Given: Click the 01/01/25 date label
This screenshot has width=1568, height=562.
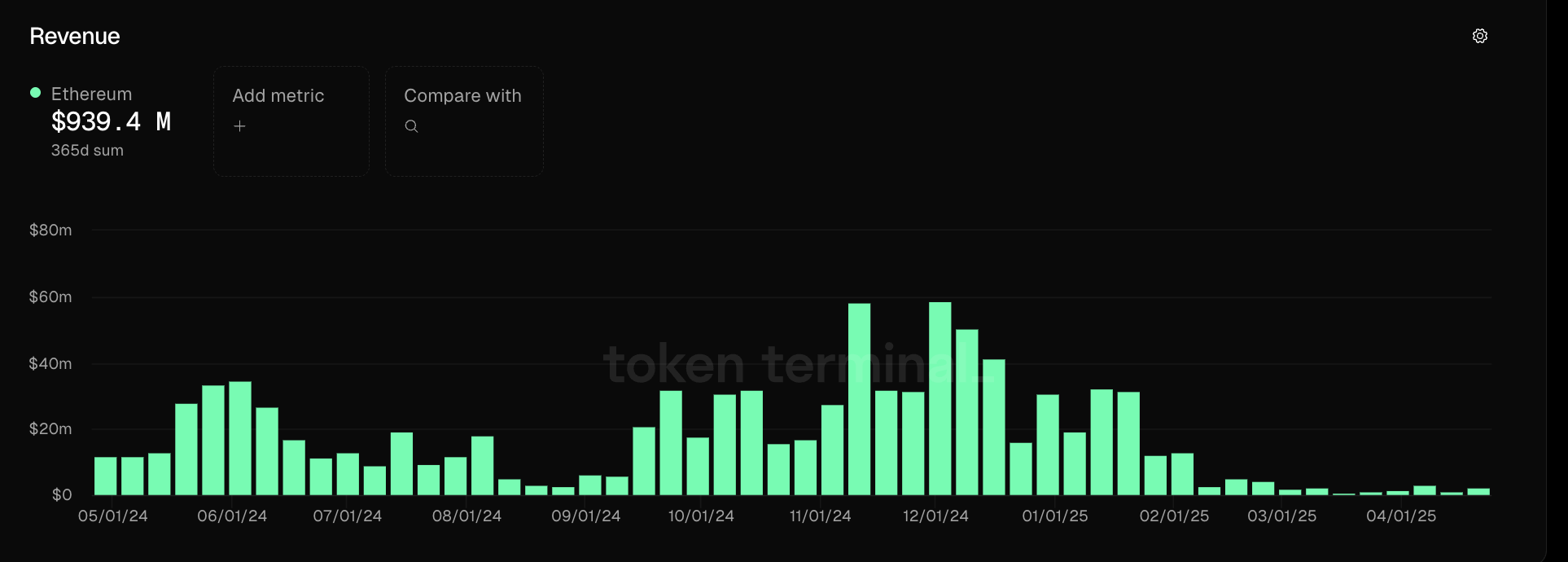Looking at the screenshot, I should (1054, 516).
